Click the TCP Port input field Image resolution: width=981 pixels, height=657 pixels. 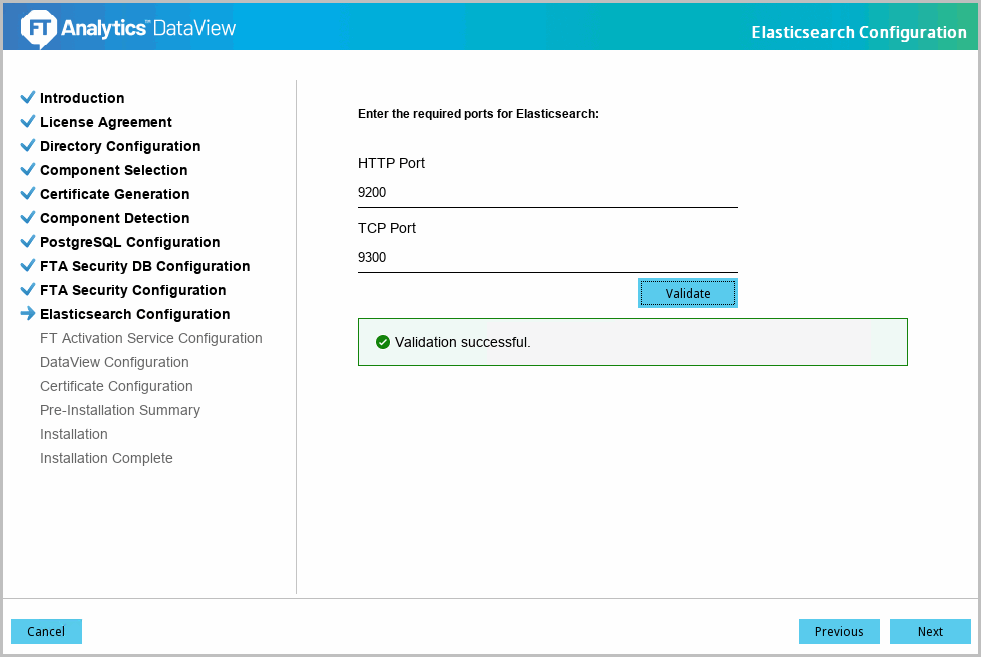pos(547,258)
